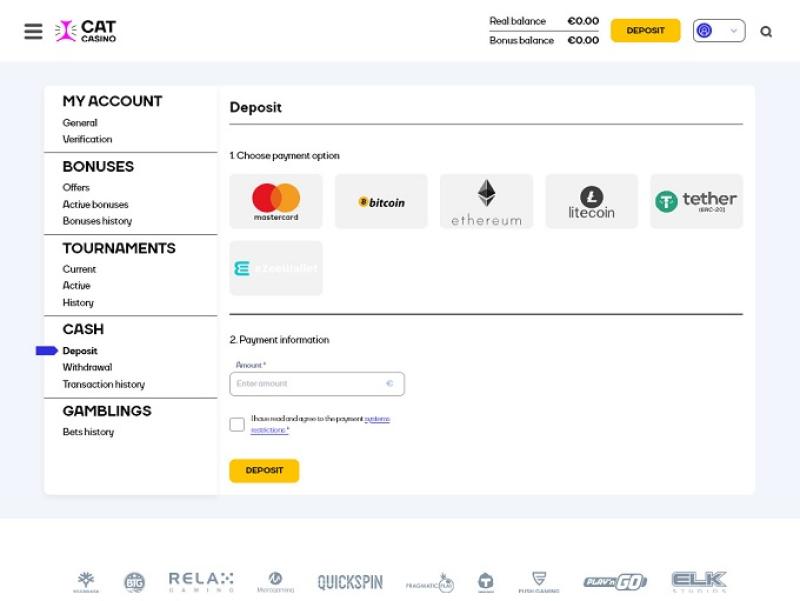The width and height of the screenshot is (800, 601).
Task: Open the systems restrictions link
Action: (x=376, y=419)
